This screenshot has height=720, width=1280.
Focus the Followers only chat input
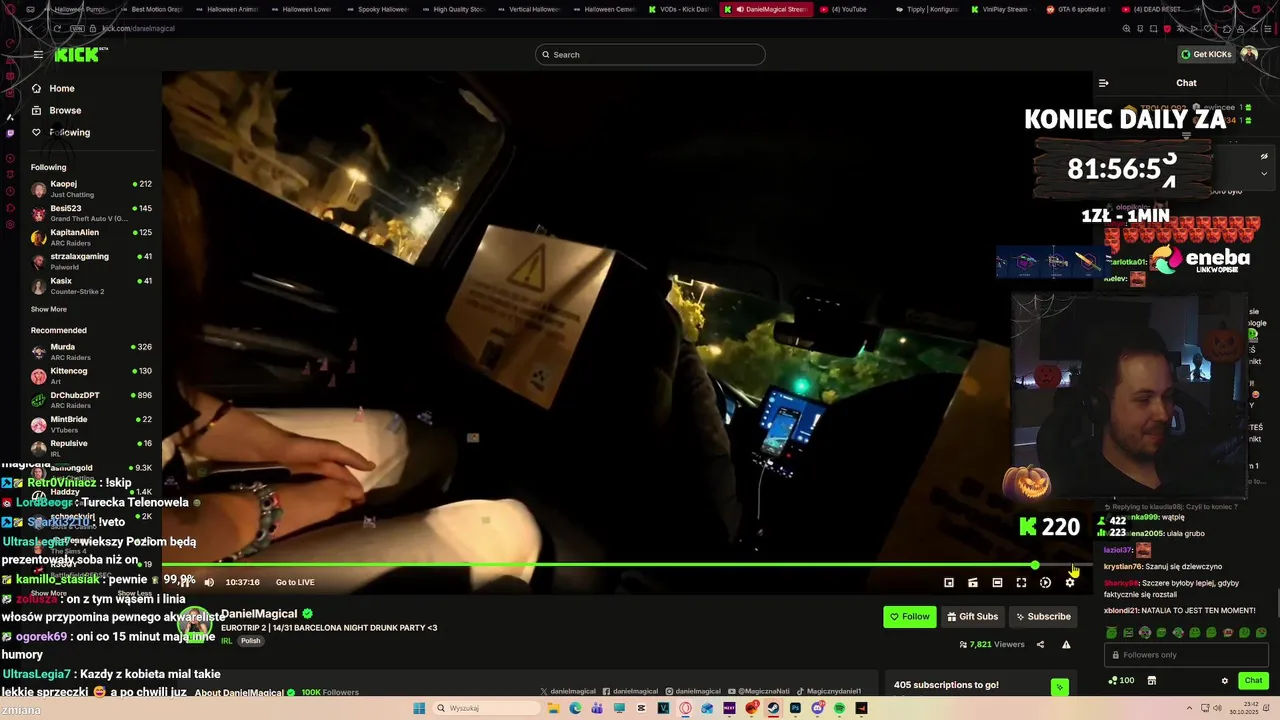pyautogui.click(x=1186, y=655)
